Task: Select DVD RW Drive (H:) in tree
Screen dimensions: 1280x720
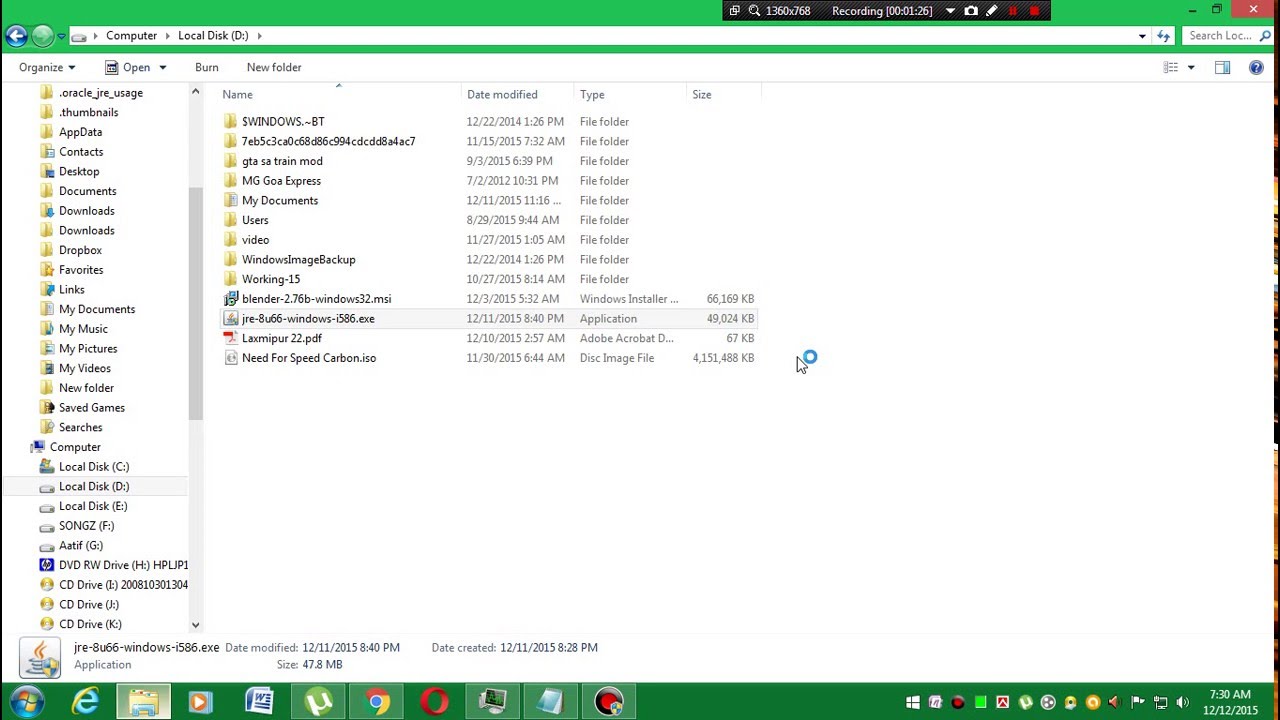Action: point(123,565)
